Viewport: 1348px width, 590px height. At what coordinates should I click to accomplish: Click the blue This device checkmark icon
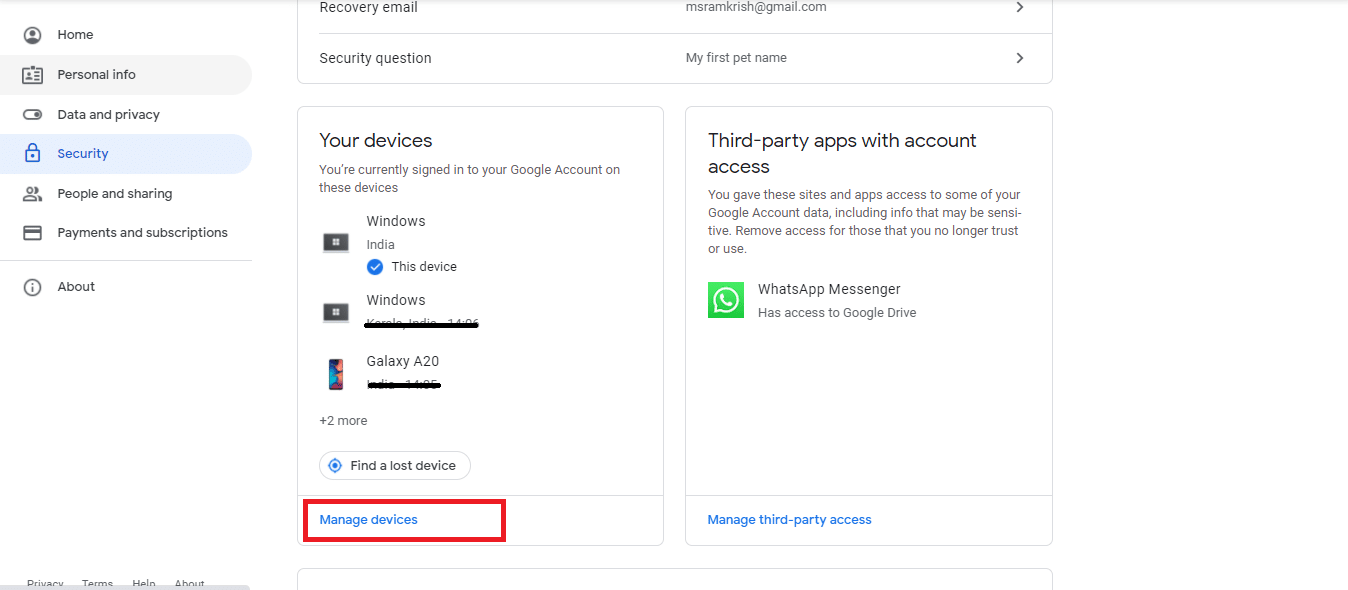point(375,267)
